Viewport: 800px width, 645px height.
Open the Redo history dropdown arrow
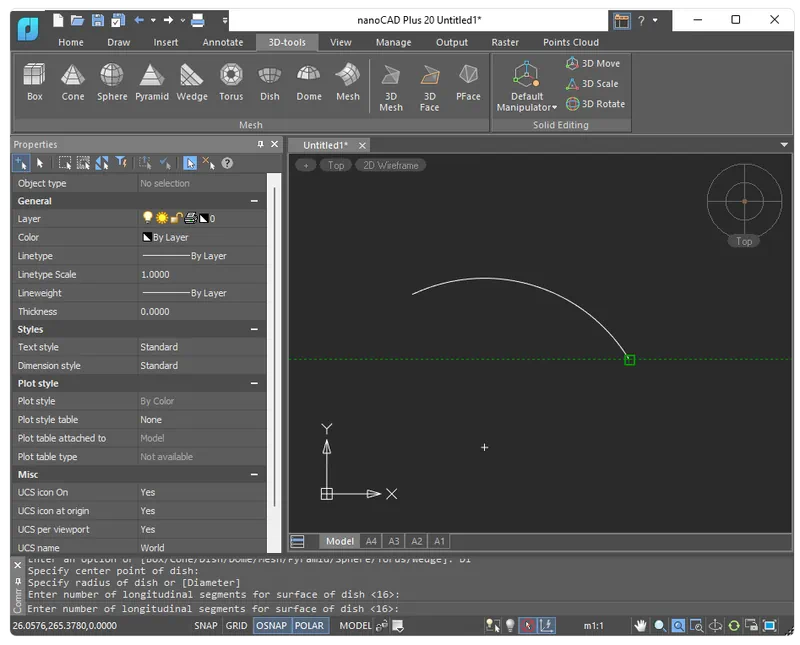tap(183, 20)
